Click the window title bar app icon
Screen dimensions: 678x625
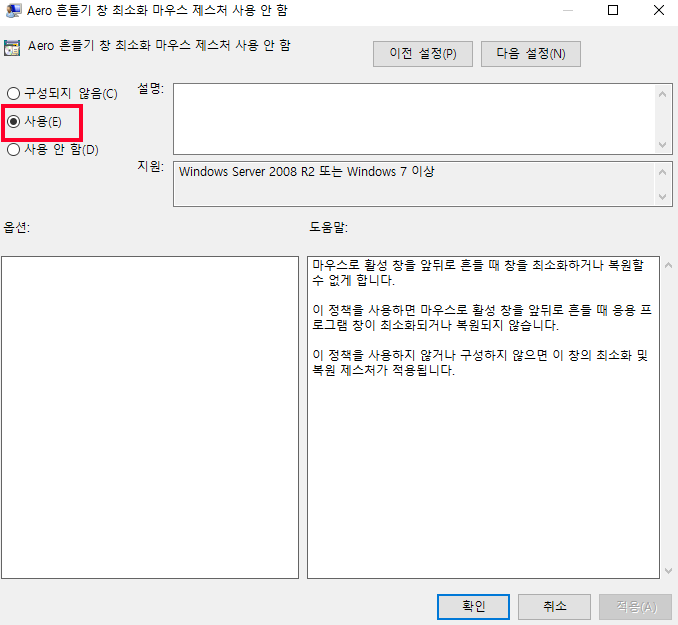click(13, 10)
